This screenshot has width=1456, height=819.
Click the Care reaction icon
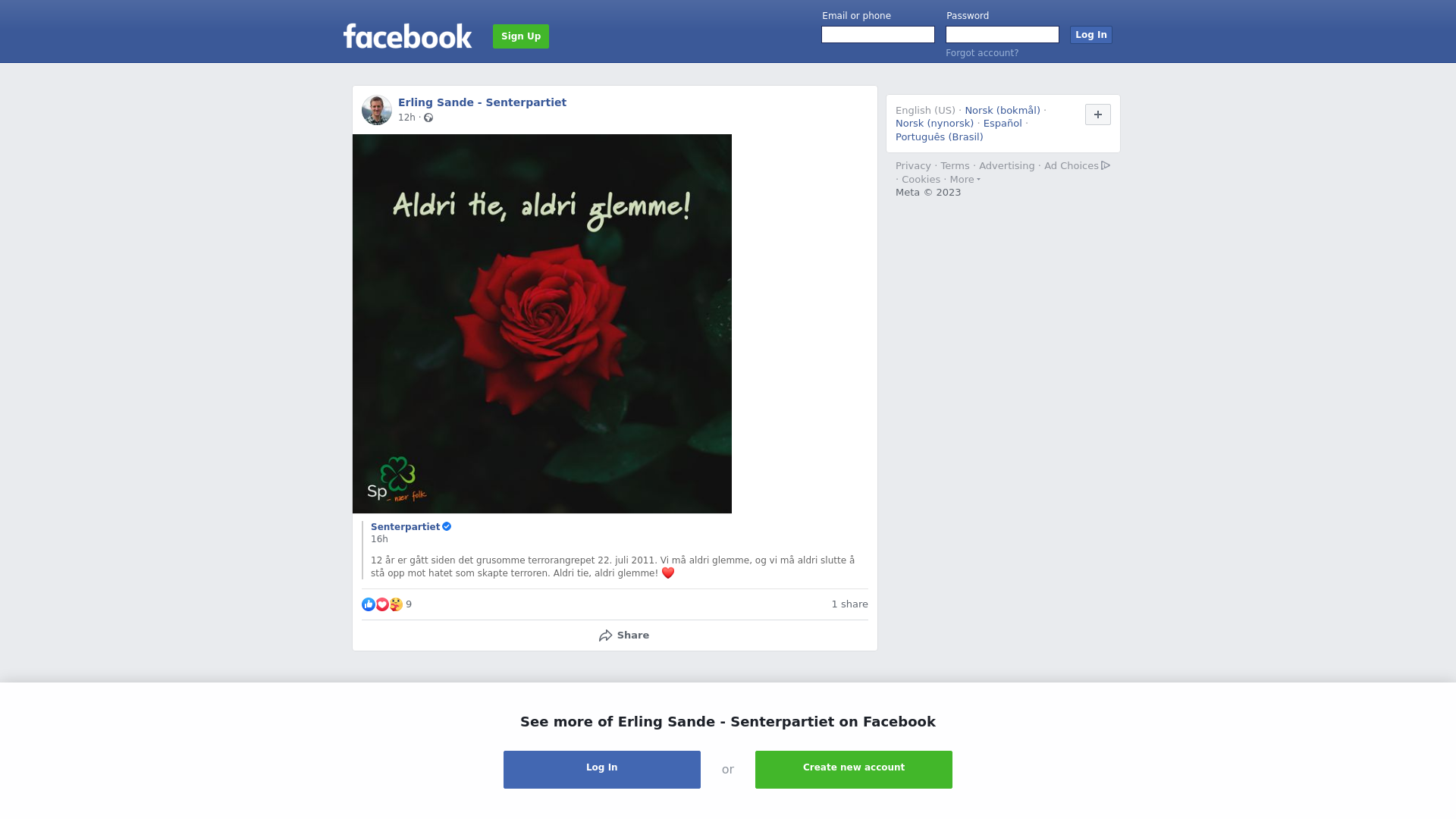(396, 604)
